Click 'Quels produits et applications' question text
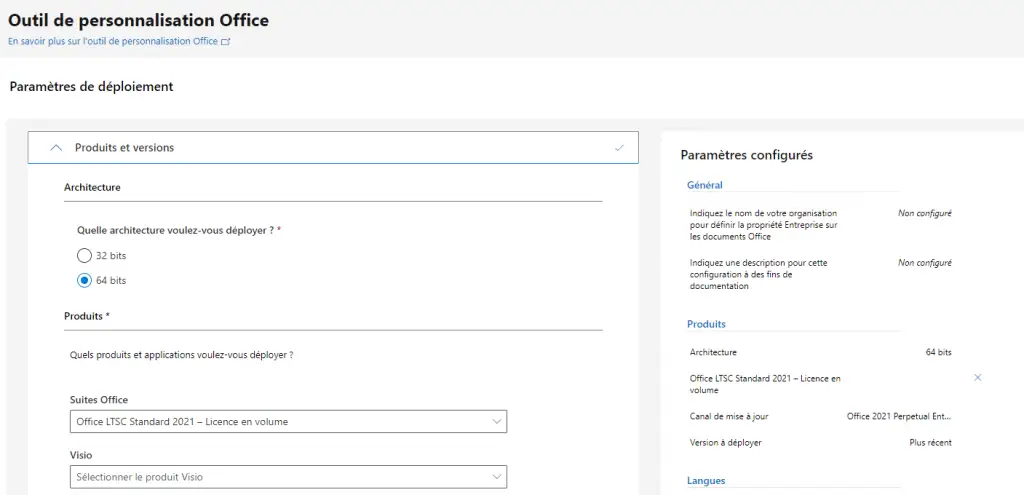1024x495 pixels. point(181,356)
